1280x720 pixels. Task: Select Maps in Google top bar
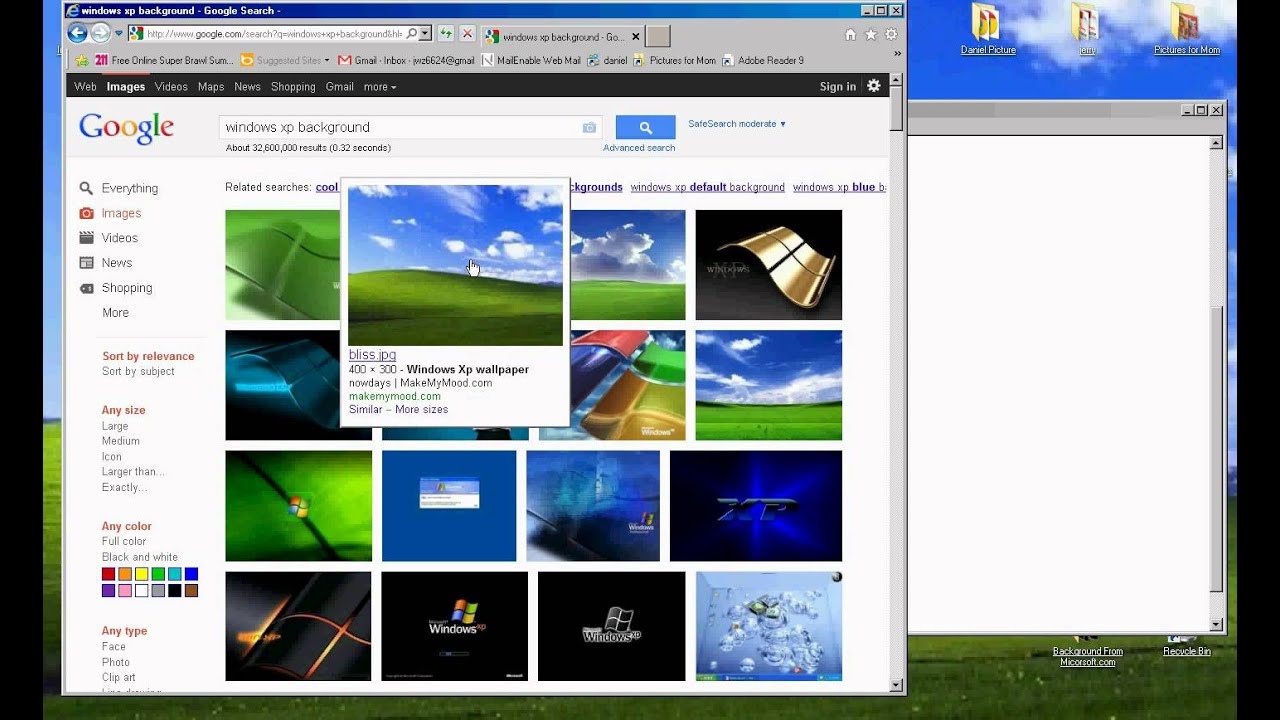point(211,87)
